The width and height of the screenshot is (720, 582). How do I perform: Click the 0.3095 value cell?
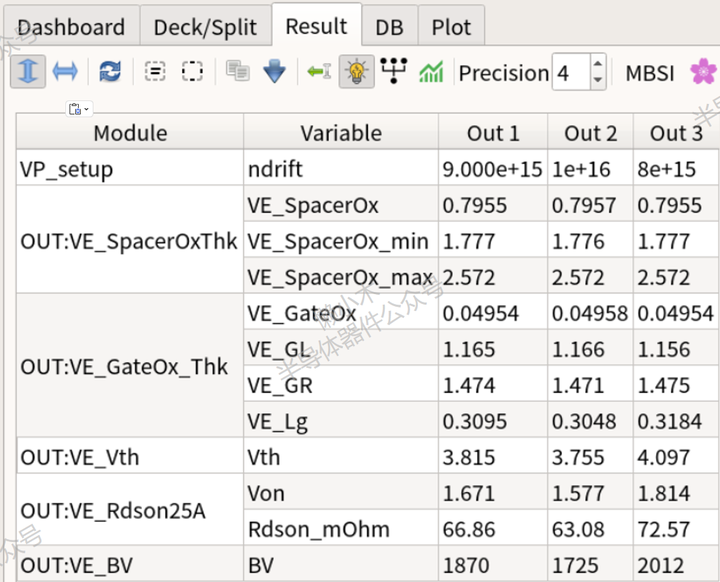(493, 420)
